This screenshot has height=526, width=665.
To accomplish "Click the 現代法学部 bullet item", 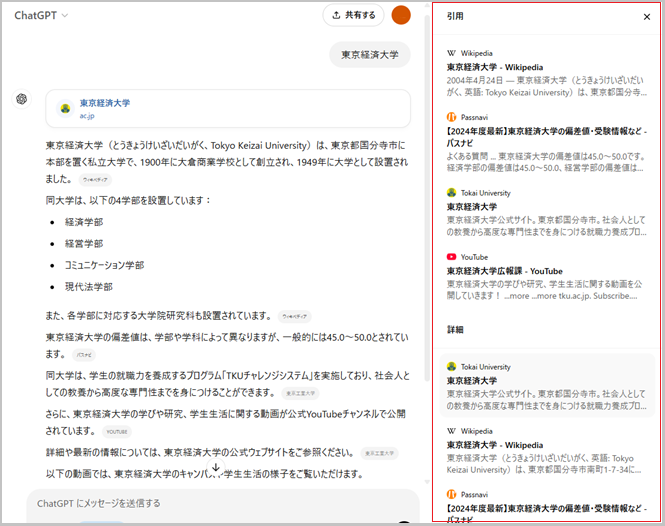I will point(89,287).
